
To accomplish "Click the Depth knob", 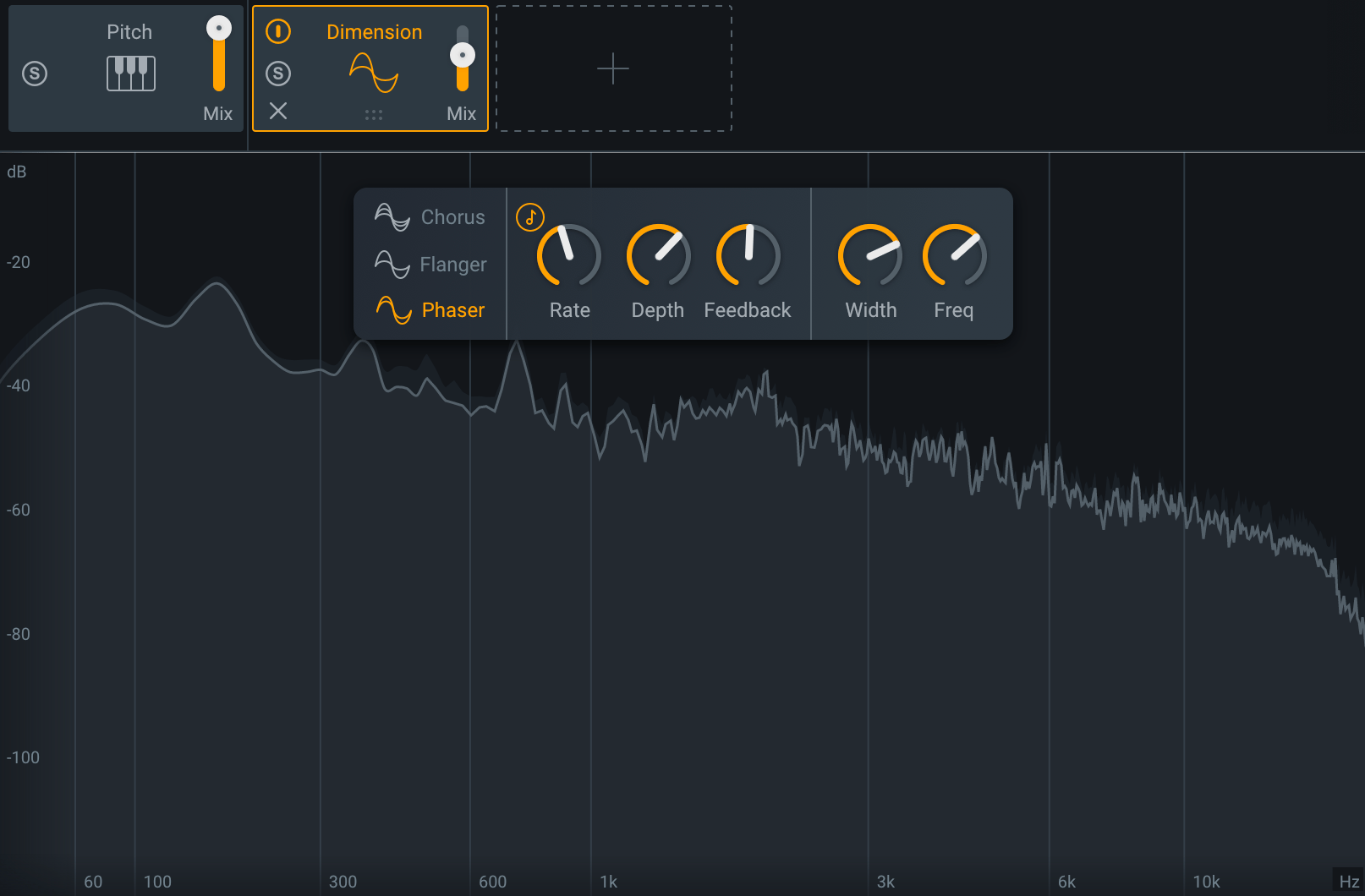I will [x=659, y=256].
